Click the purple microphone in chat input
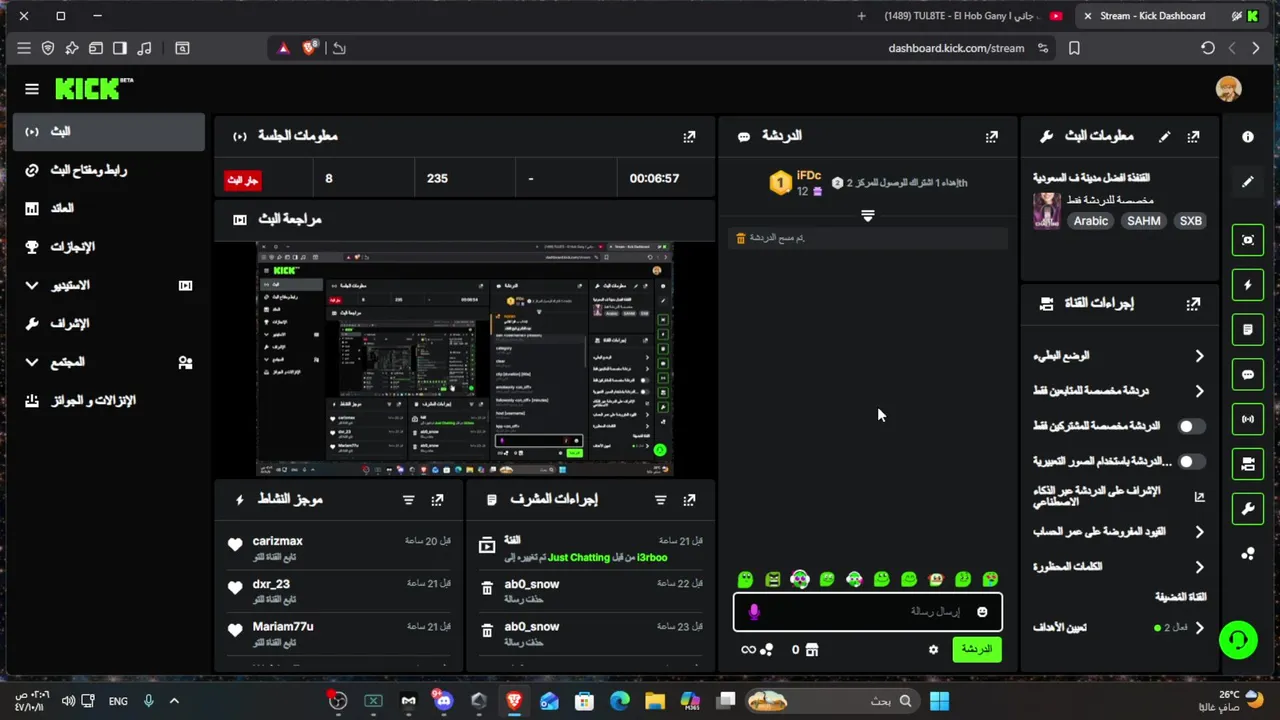Image resolution: width=1280 pixels, height=720 pixels. tap(754, 612)
